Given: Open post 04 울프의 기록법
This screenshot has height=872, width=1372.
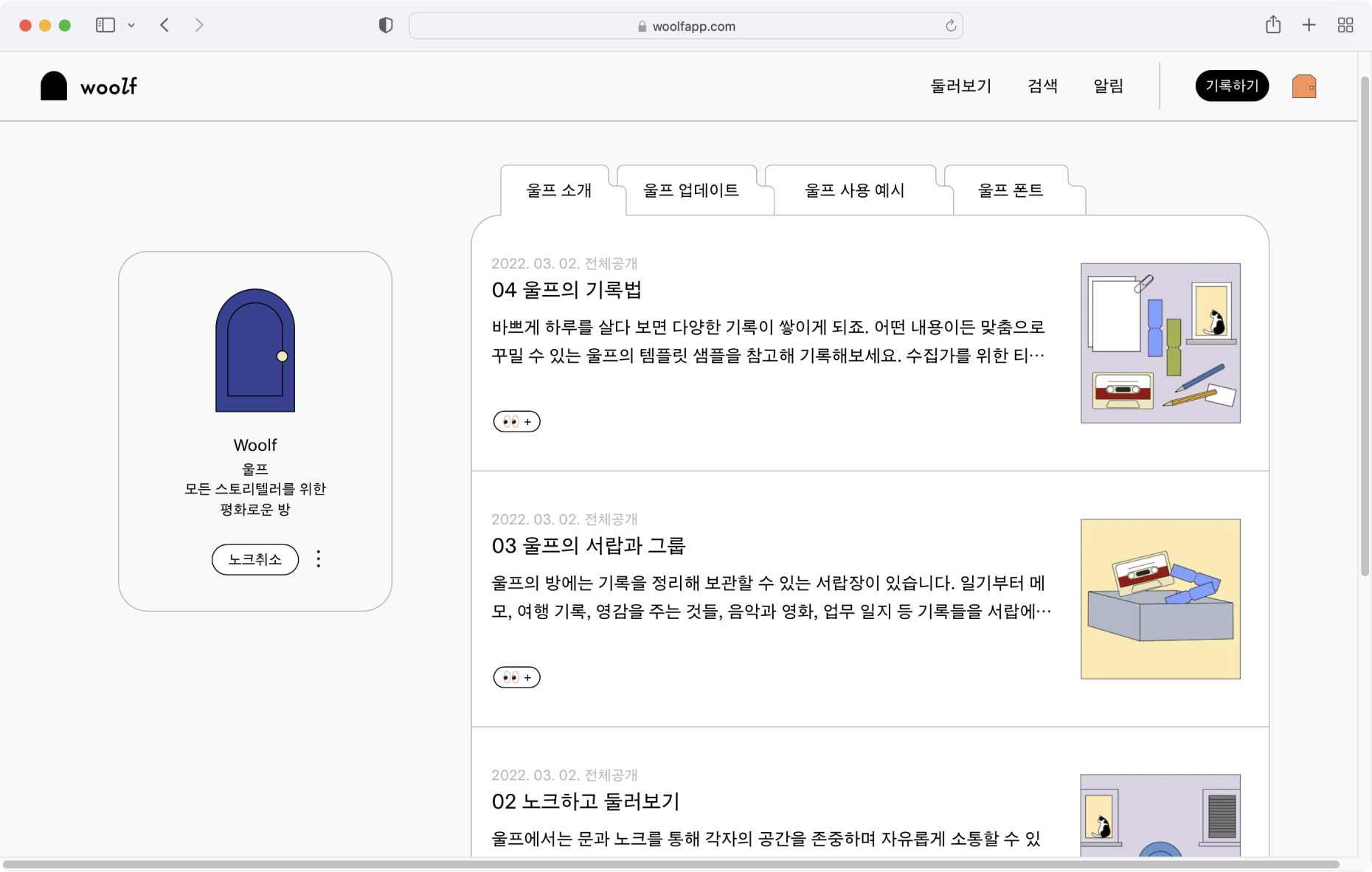Looking at the screenshot, I should click(567, 290).
